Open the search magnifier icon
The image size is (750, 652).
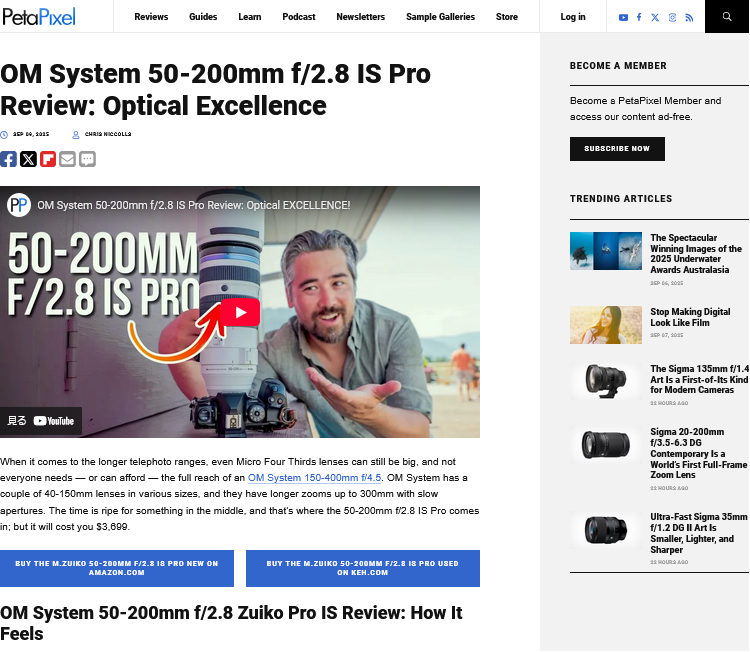click(x=727, y=17)
